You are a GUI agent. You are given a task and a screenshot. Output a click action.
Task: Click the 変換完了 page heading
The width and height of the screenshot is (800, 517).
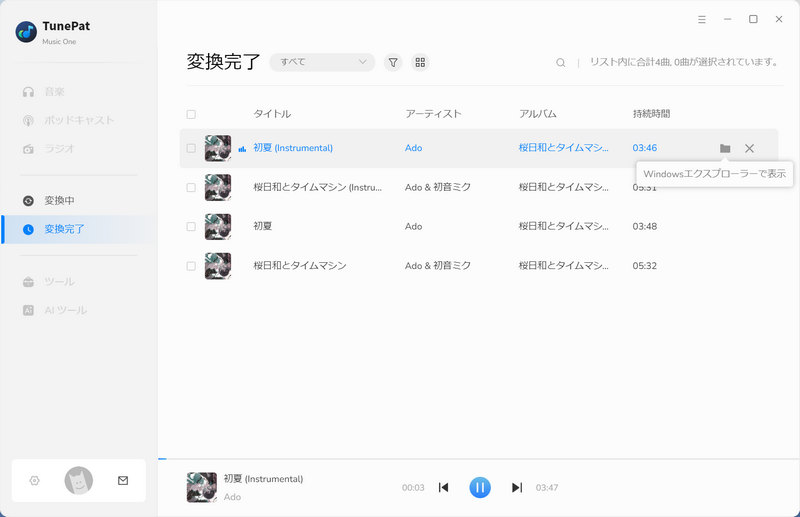[x=223, y=62]
